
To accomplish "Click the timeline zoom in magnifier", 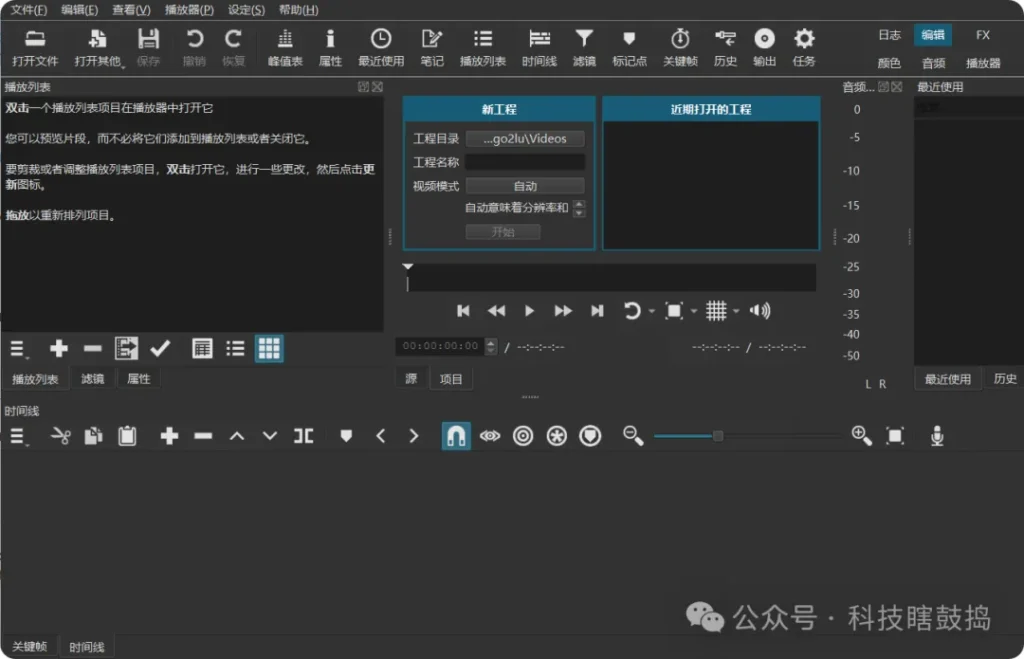I will (861, 436).
